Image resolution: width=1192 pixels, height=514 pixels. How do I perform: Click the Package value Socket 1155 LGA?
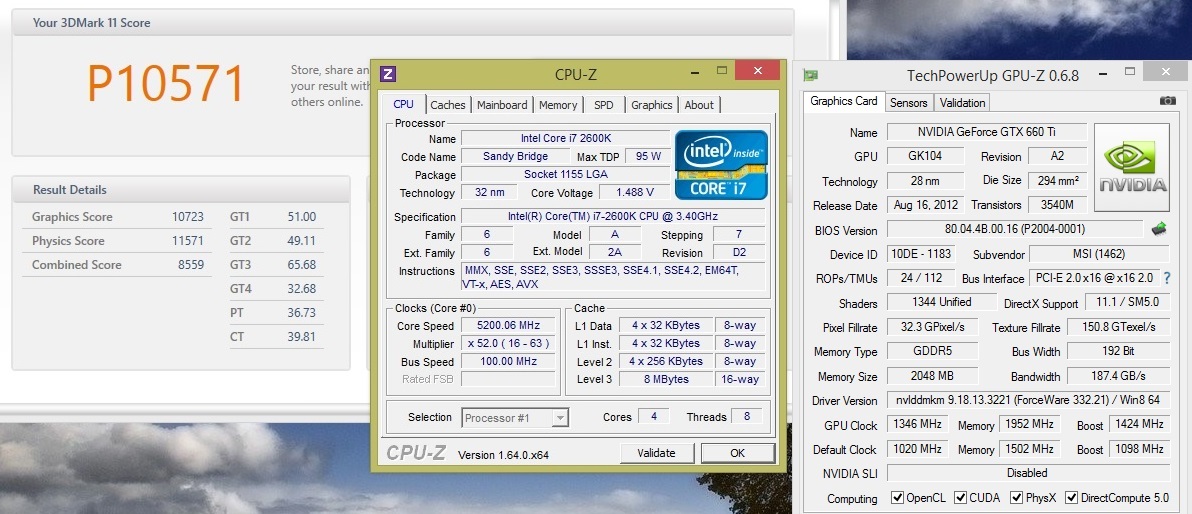pyautogui.click(x=566, y=175)
